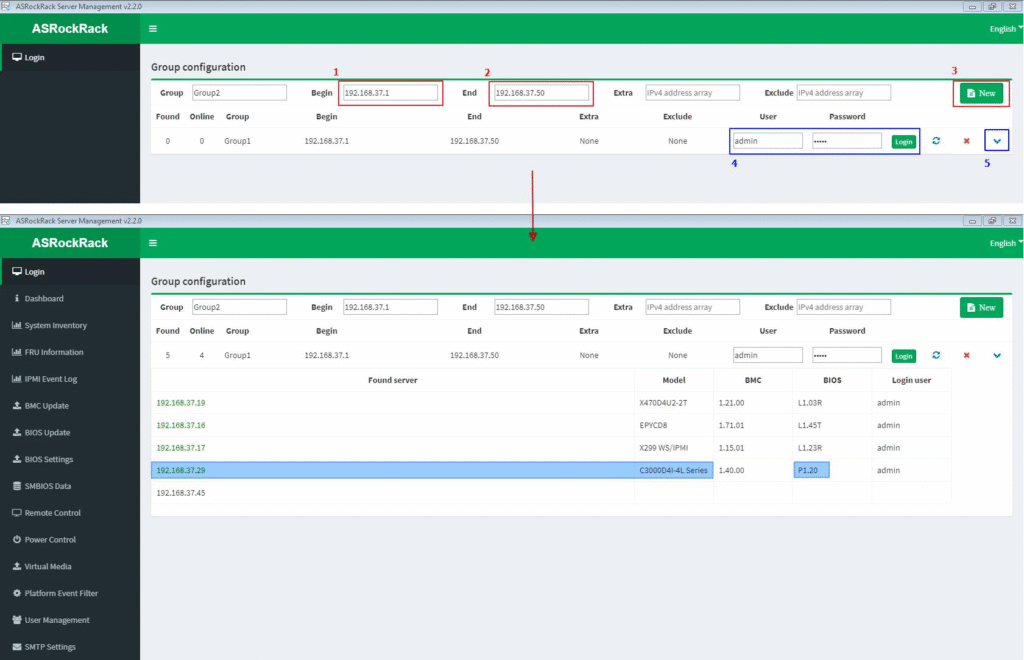
Task: Click the Virtual Media sidebar entry
Action: pyautogui.click(x=48, y=567)
